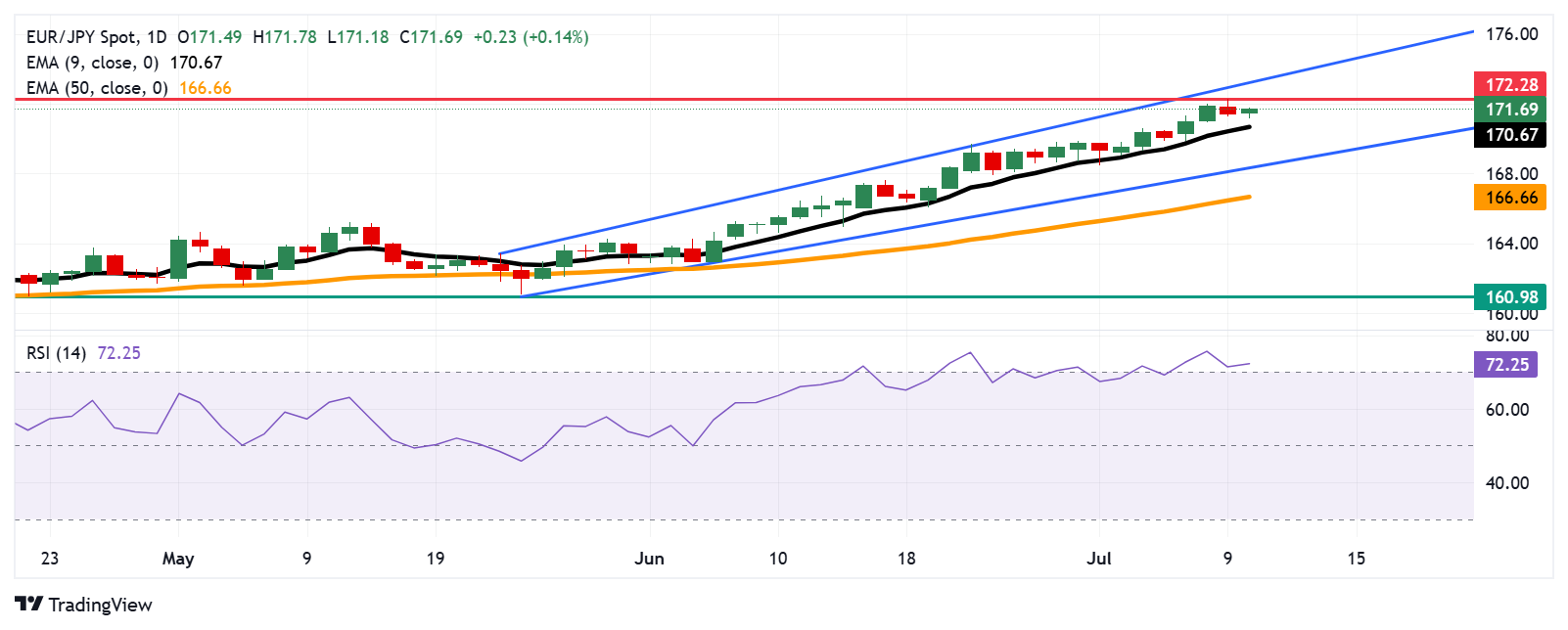The image size is (1568, 630).
Task: Click the red 172.28 price label
Action: pos(1510,85)
